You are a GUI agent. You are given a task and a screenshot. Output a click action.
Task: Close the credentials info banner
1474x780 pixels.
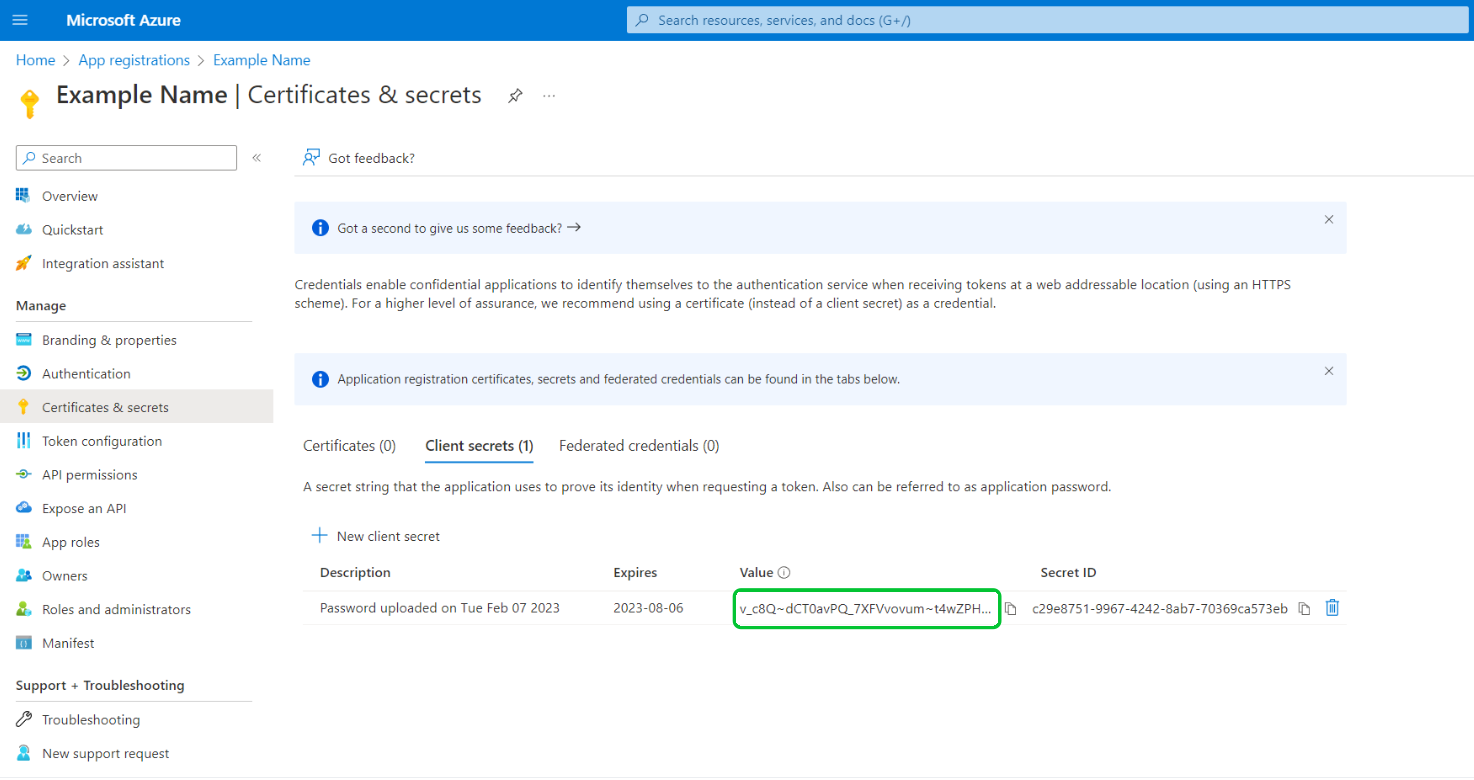[1328, 371]
